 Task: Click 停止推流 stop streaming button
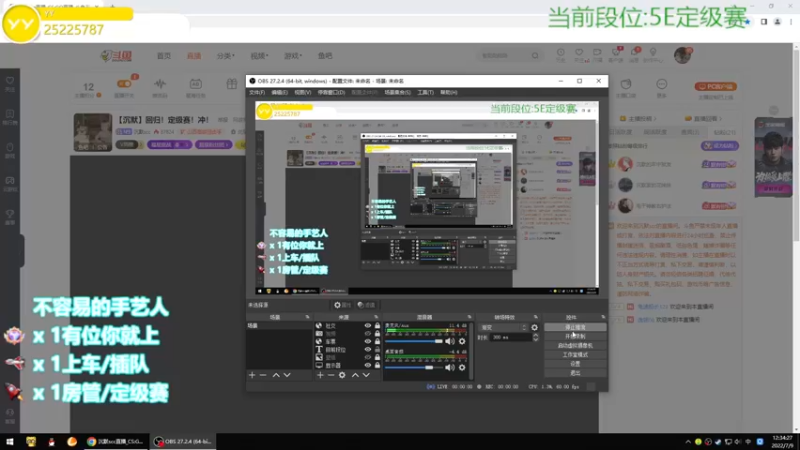(x=575, y=327)
